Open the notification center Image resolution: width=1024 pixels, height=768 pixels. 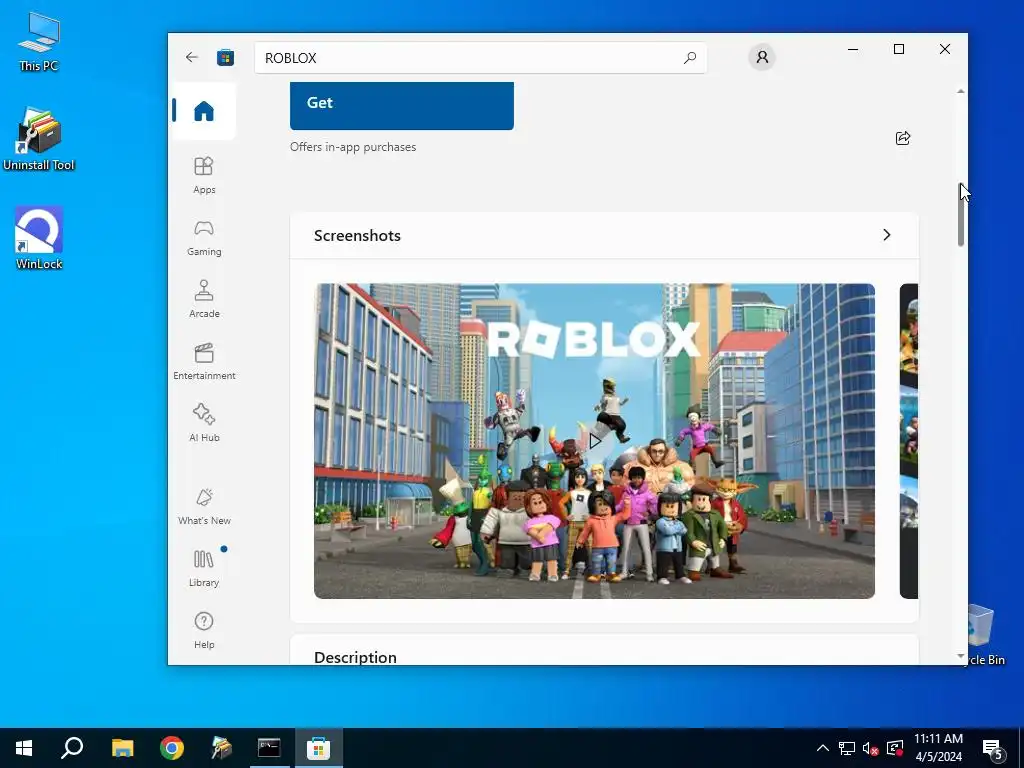[993, 748]
